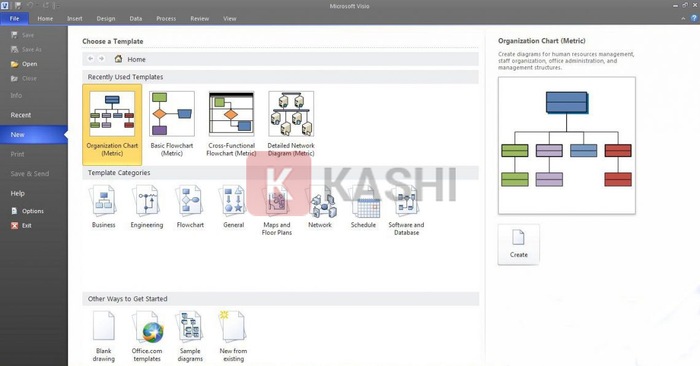Open the Flowchart template category
The image size is (700, 366).
(190, 207)
